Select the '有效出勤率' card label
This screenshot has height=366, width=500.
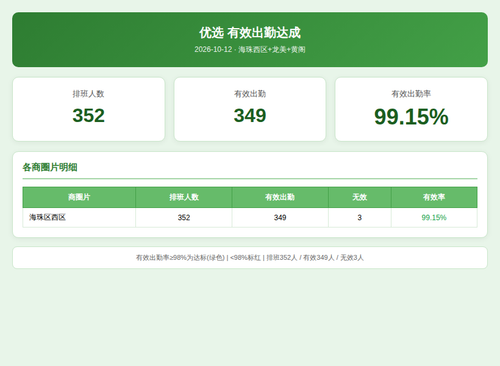(411, 94)
